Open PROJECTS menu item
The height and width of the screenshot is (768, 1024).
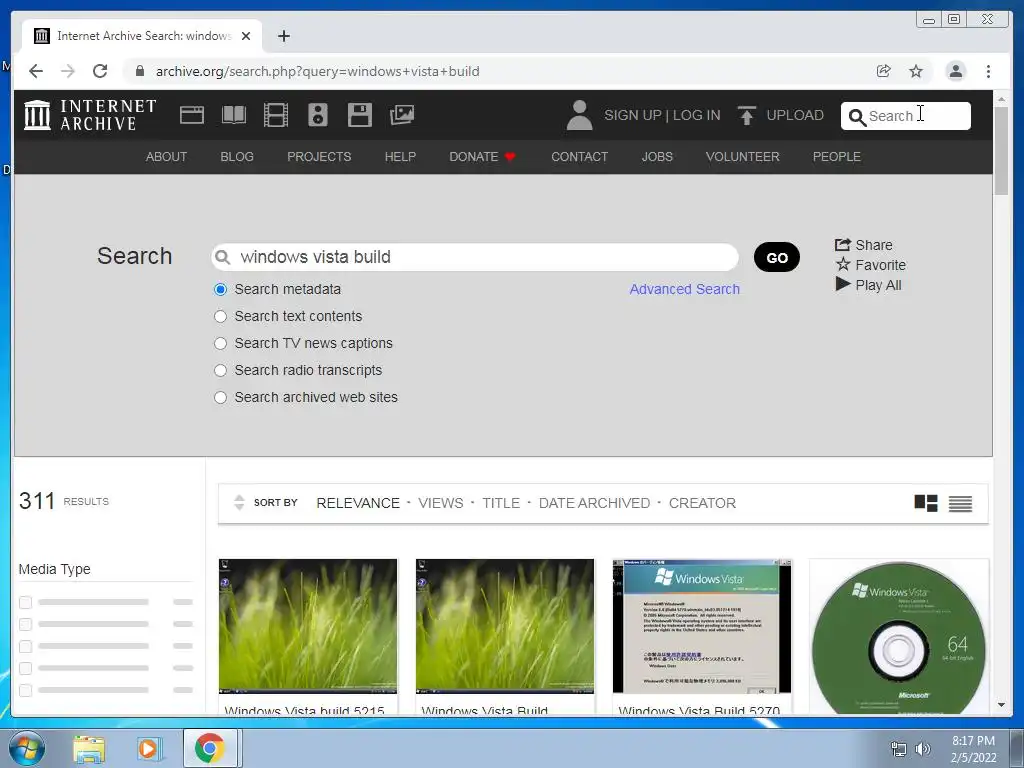pyautogui.click(x=319, y=157)
